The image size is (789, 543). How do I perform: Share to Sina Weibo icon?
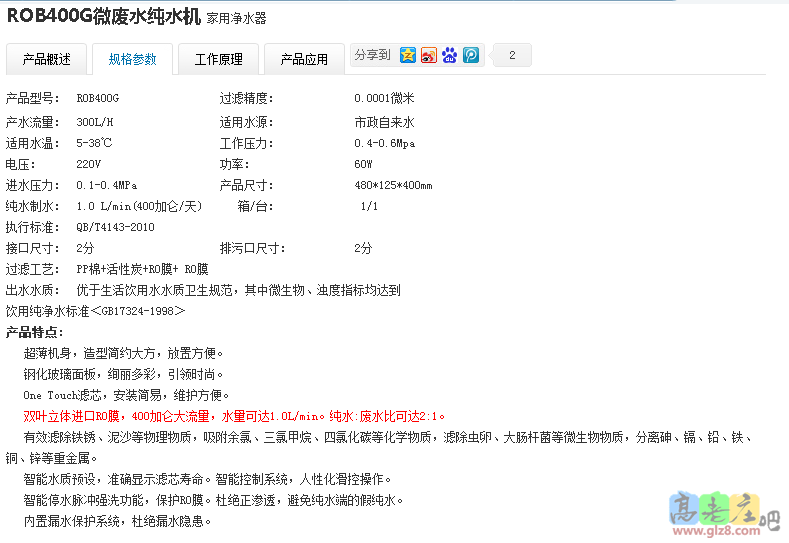(x=429, y=55)
